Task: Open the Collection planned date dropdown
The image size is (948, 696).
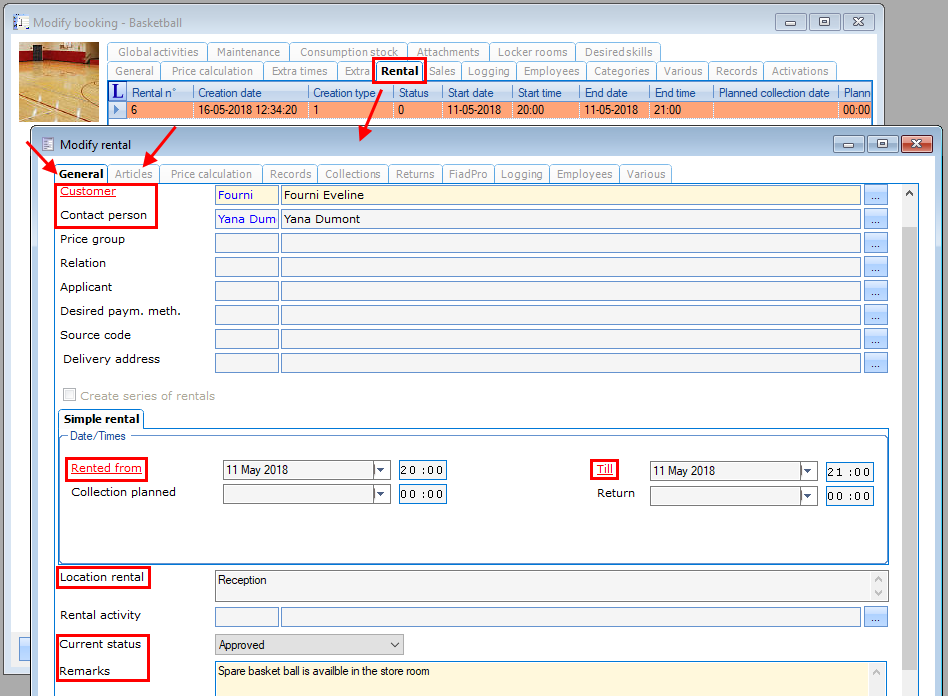Action: coord(381,494)
